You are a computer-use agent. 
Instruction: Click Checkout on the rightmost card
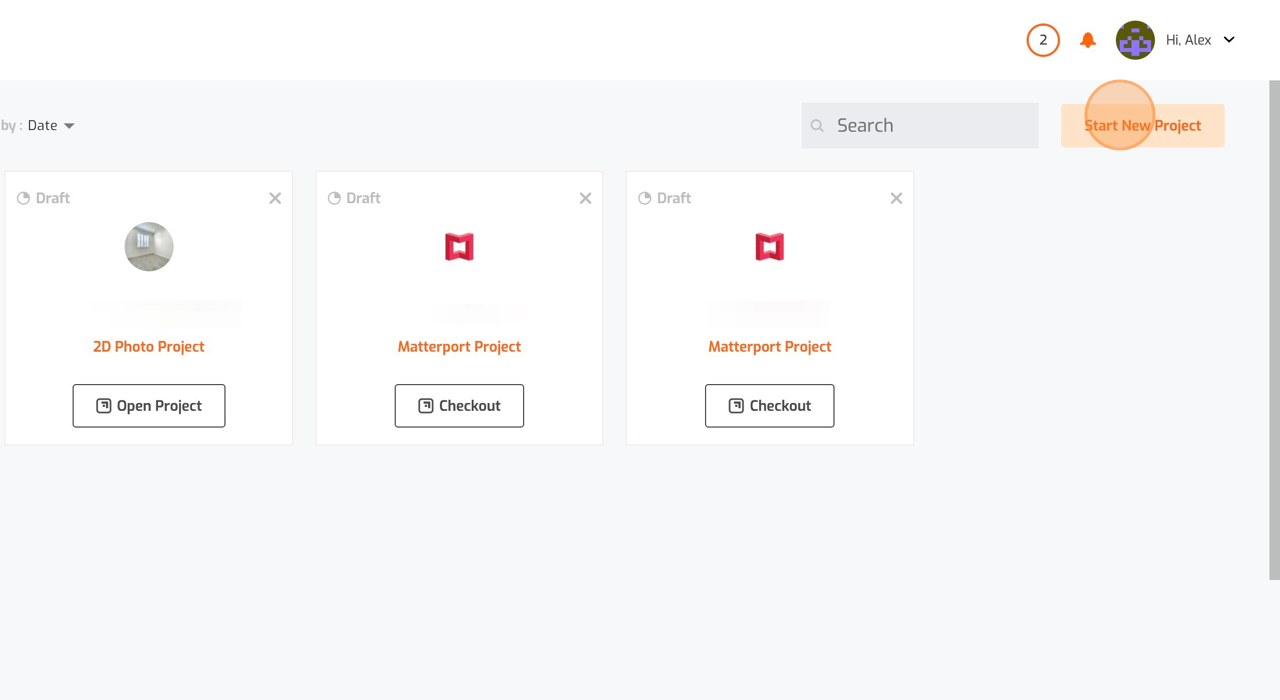770,406
